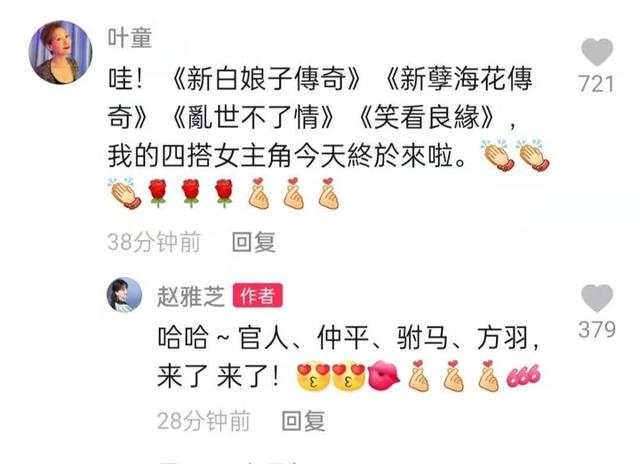Tap the first red rose emoji

click(x=158, y=193)
